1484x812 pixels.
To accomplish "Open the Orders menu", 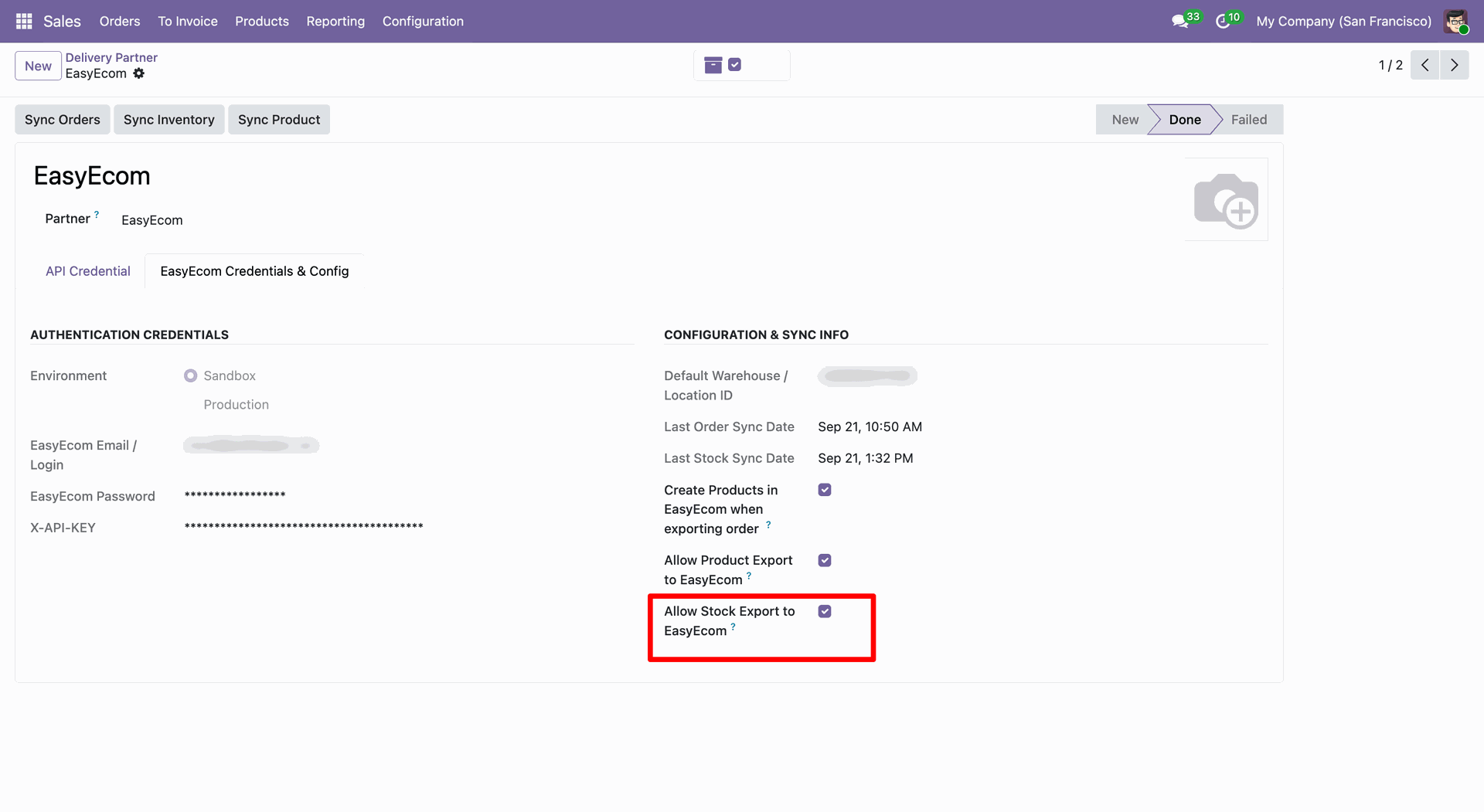I will [x=120, y=21].
